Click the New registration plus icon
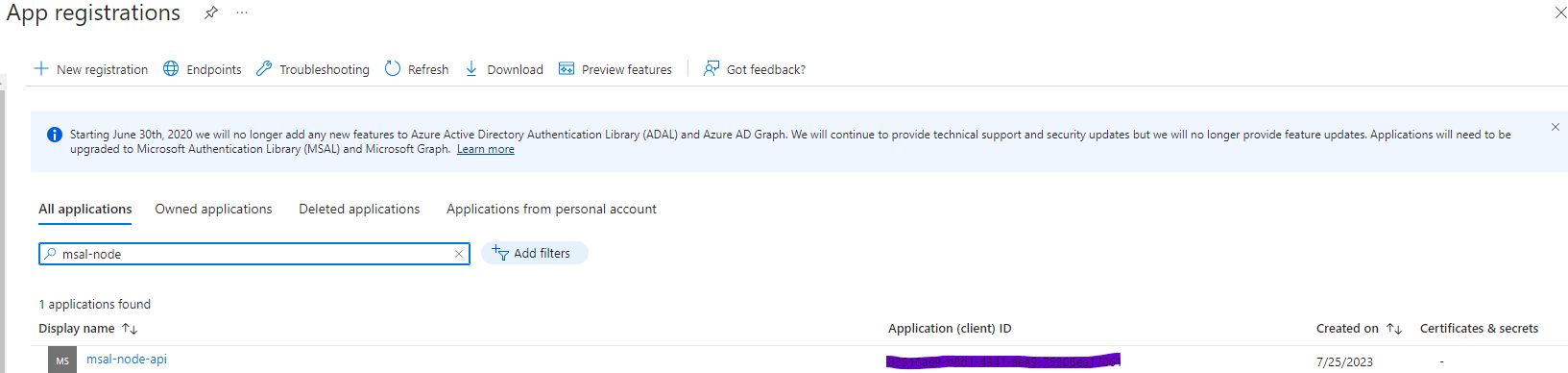The image size is (1568, 373). (x=41, y=68)
